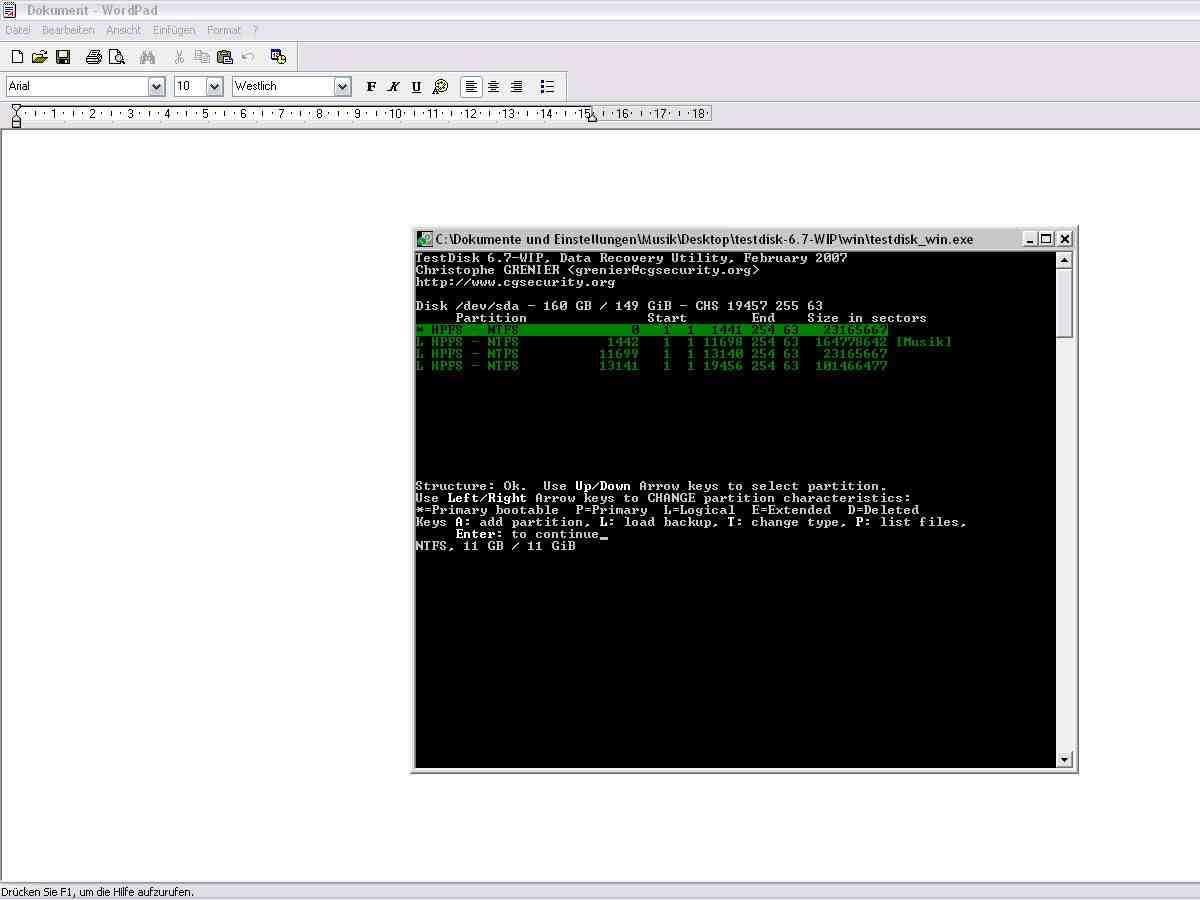Open the Arial font name dropdown
Viewport: 1200px width, 900px height.
point(156,87)
